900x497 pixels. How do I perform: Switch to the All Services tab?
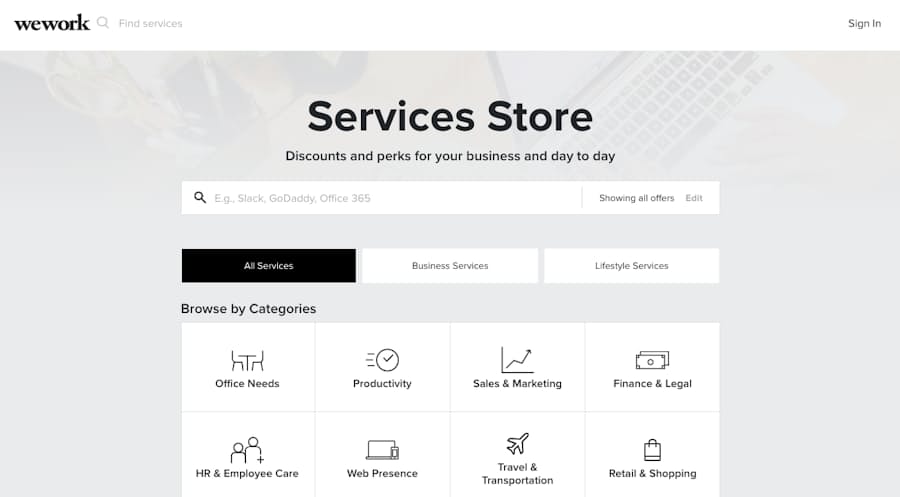(269, 266)
